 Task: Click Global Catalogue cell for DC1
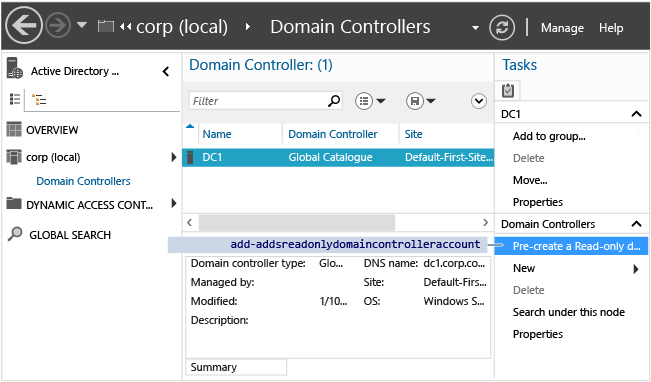(330, 157)
